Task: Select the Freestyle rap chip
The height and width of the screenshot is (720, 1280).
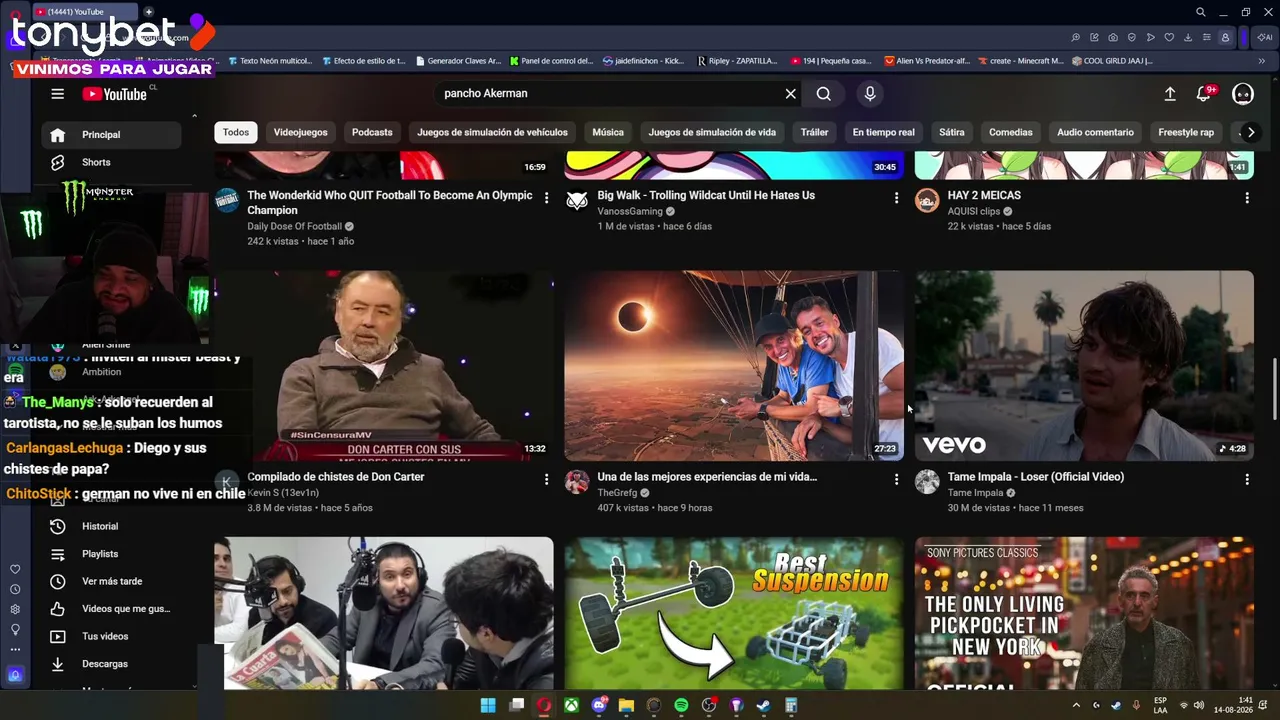Action: pyautogui.click(x=1186, y=132)
